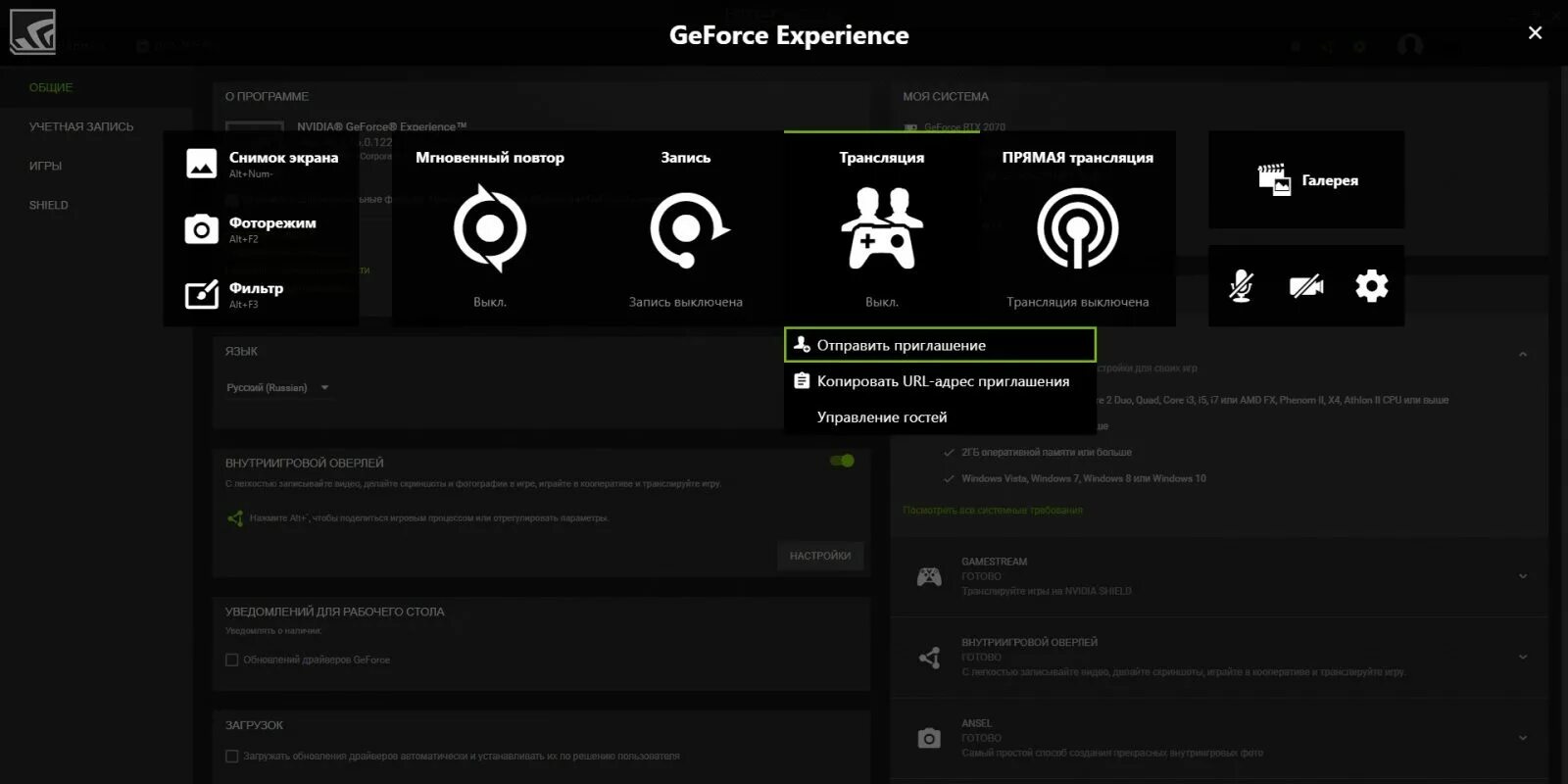Open Фоторежим camera mode

pyautogui.click(x=251, y=228)
